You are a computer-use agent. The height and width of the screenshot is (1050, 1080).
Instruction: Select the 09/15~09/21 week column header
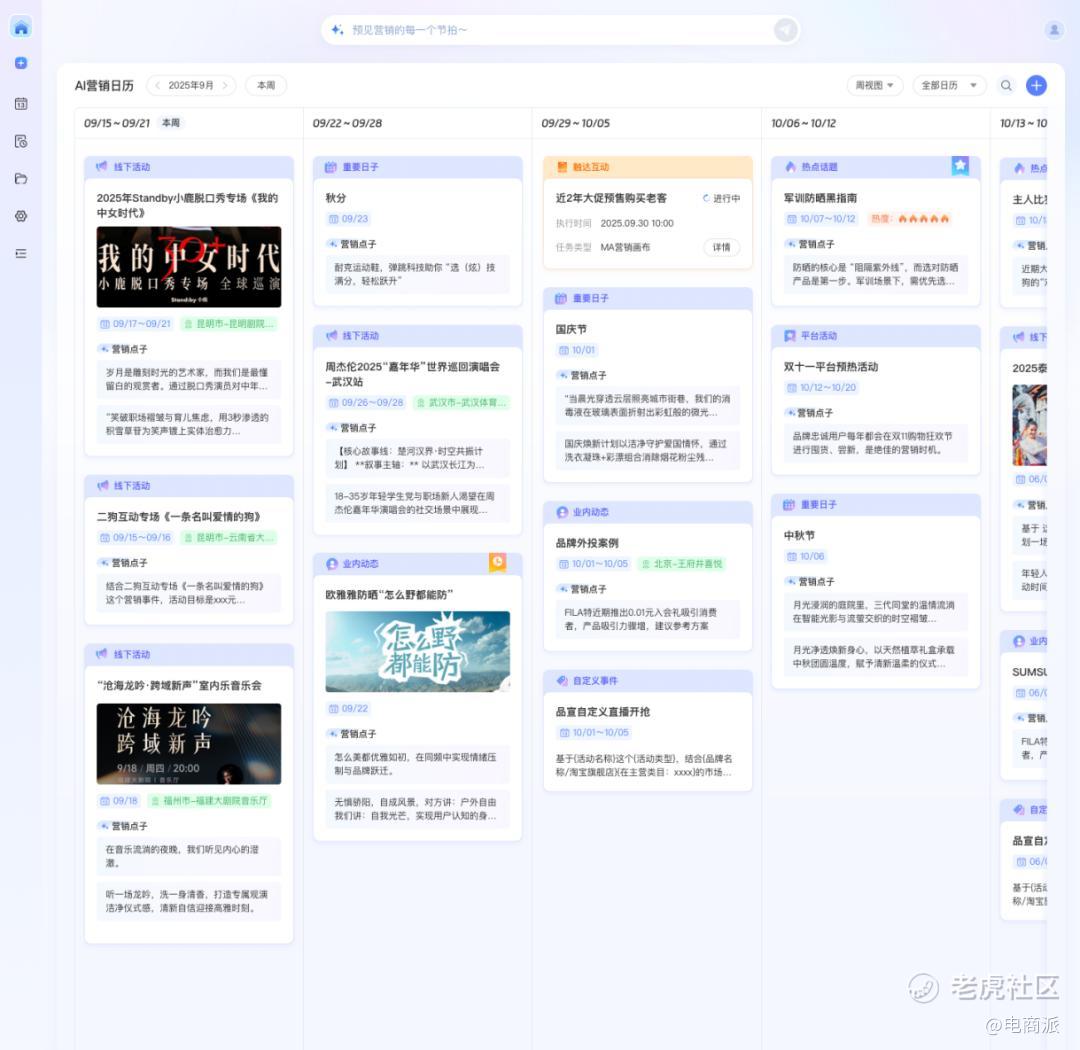[189, 123]
